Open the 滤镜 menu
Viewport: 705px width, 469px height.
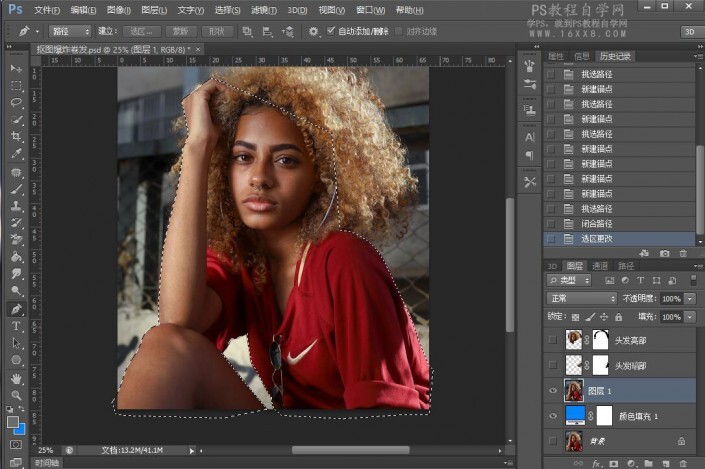point(264,10)
